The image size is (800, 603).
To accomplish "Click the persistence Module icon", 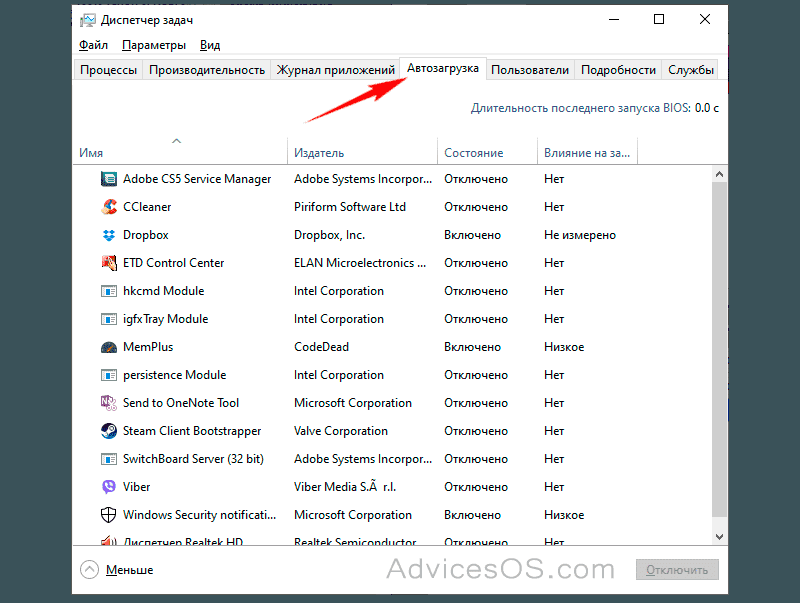I will pos(108,375).
